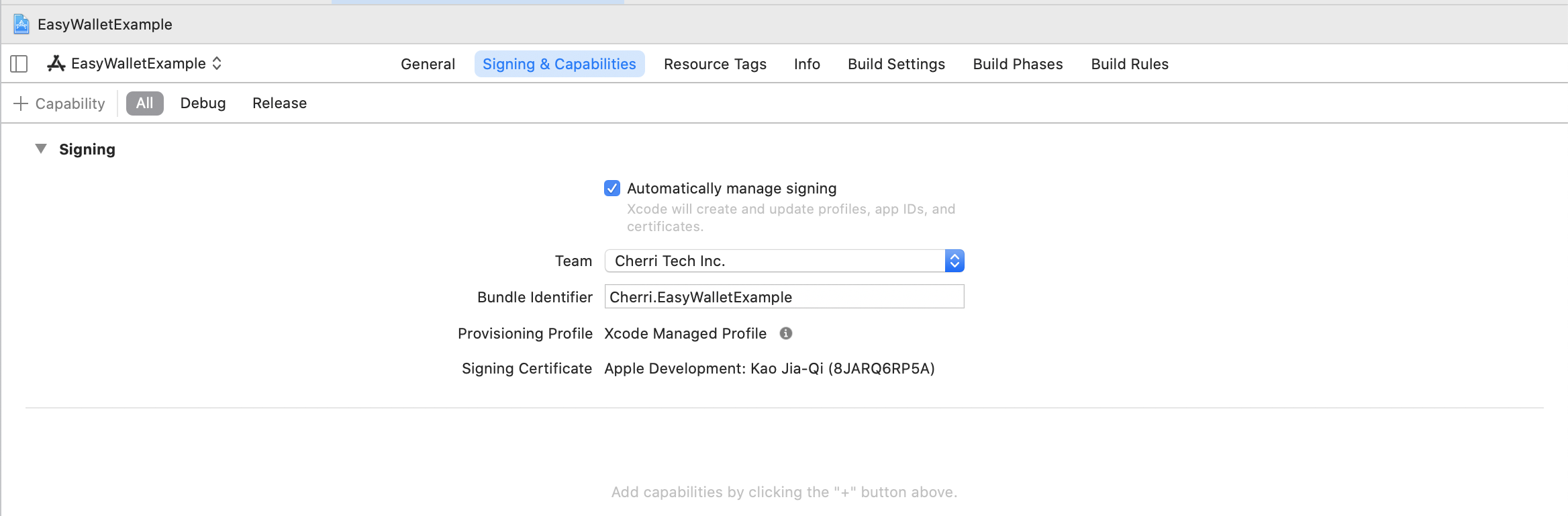The width and height of the screenshot is (1568, 516).
Task: Open the Build Rules tab
Action: coord(1130,64)
